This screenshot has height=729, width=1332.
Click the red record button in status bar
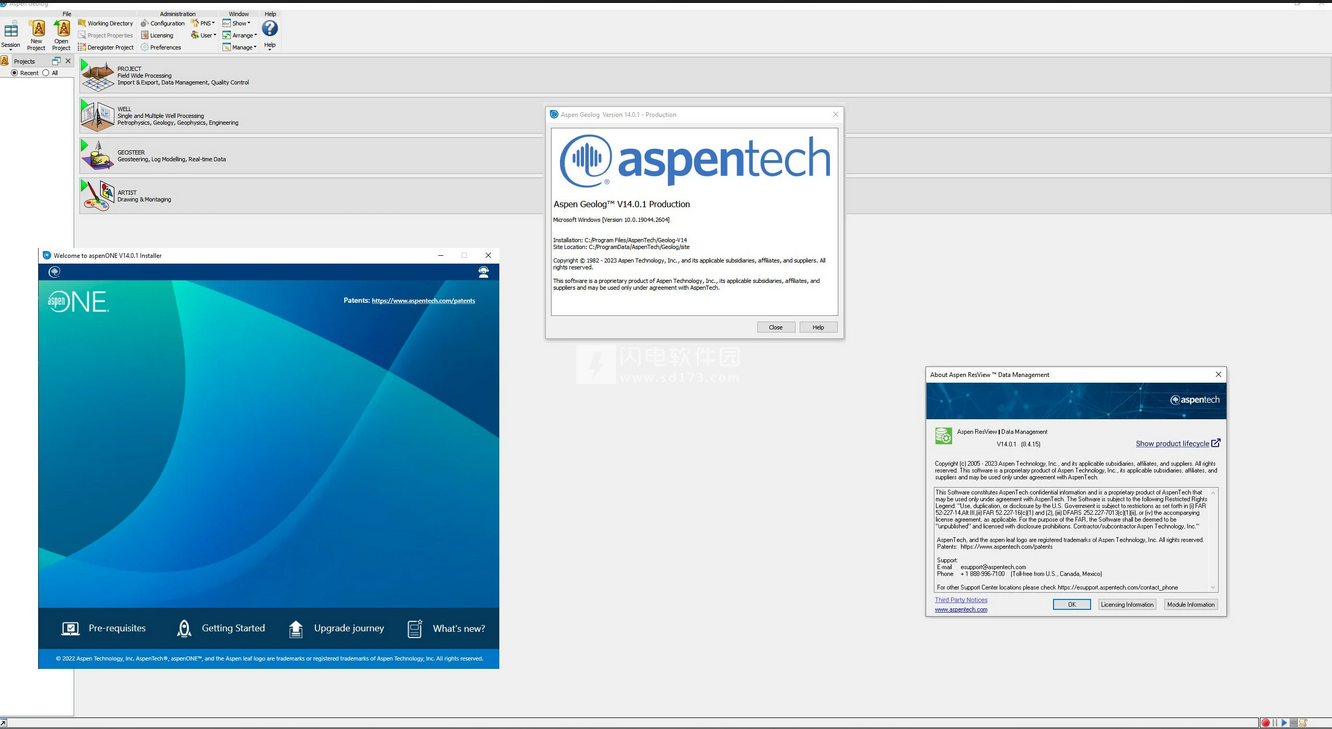1265,723
